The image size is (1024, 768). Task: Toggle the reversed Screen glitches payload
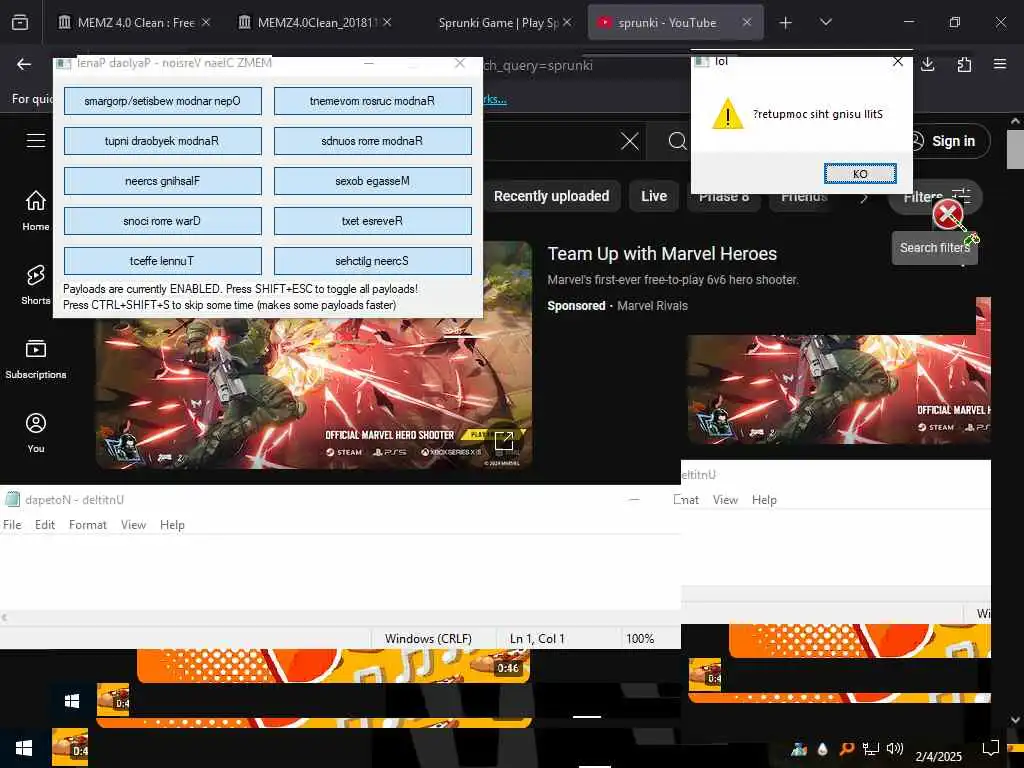(x=372, y=261)
